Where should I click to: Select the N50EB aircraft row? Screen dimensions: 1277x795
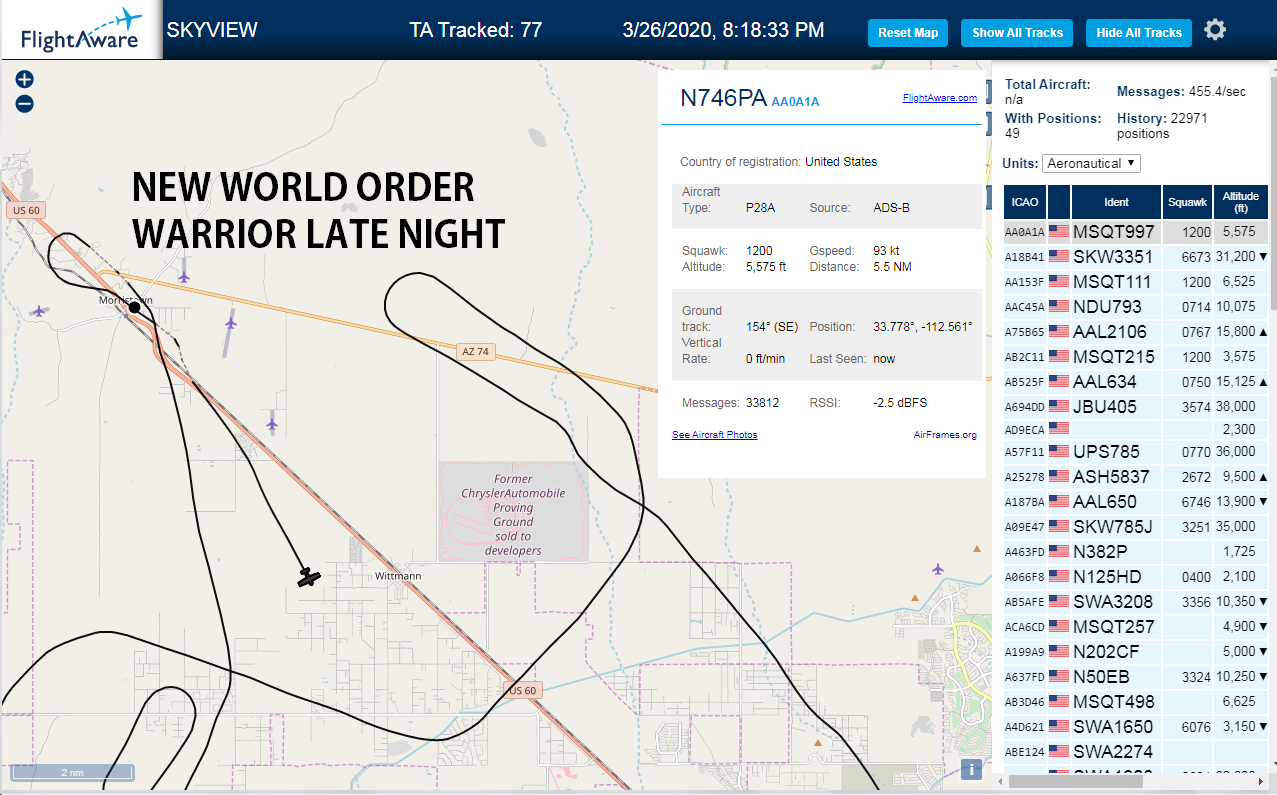tap(1136, 677)
